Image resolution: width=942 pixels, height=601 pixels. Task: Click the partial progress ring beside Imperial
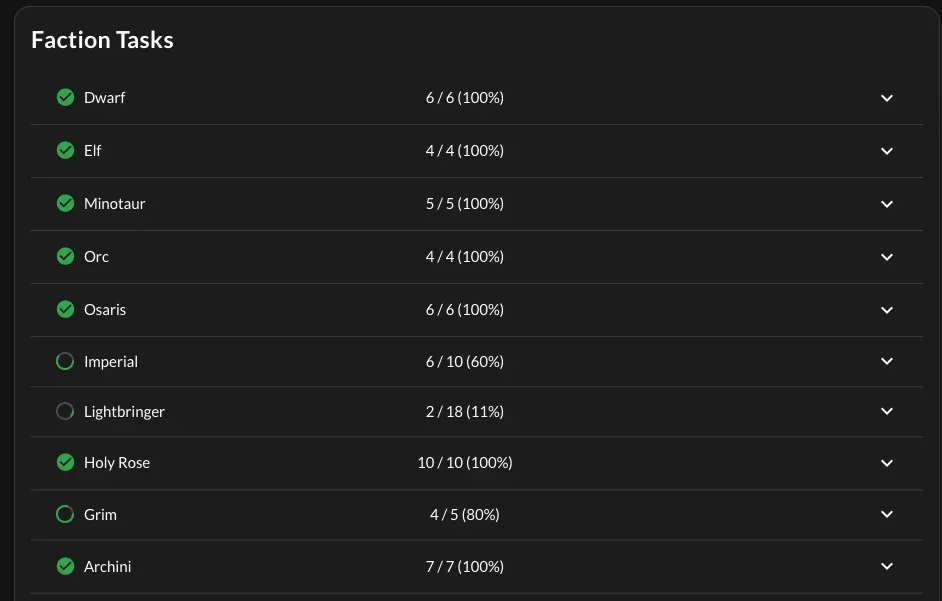pos(65,361)
